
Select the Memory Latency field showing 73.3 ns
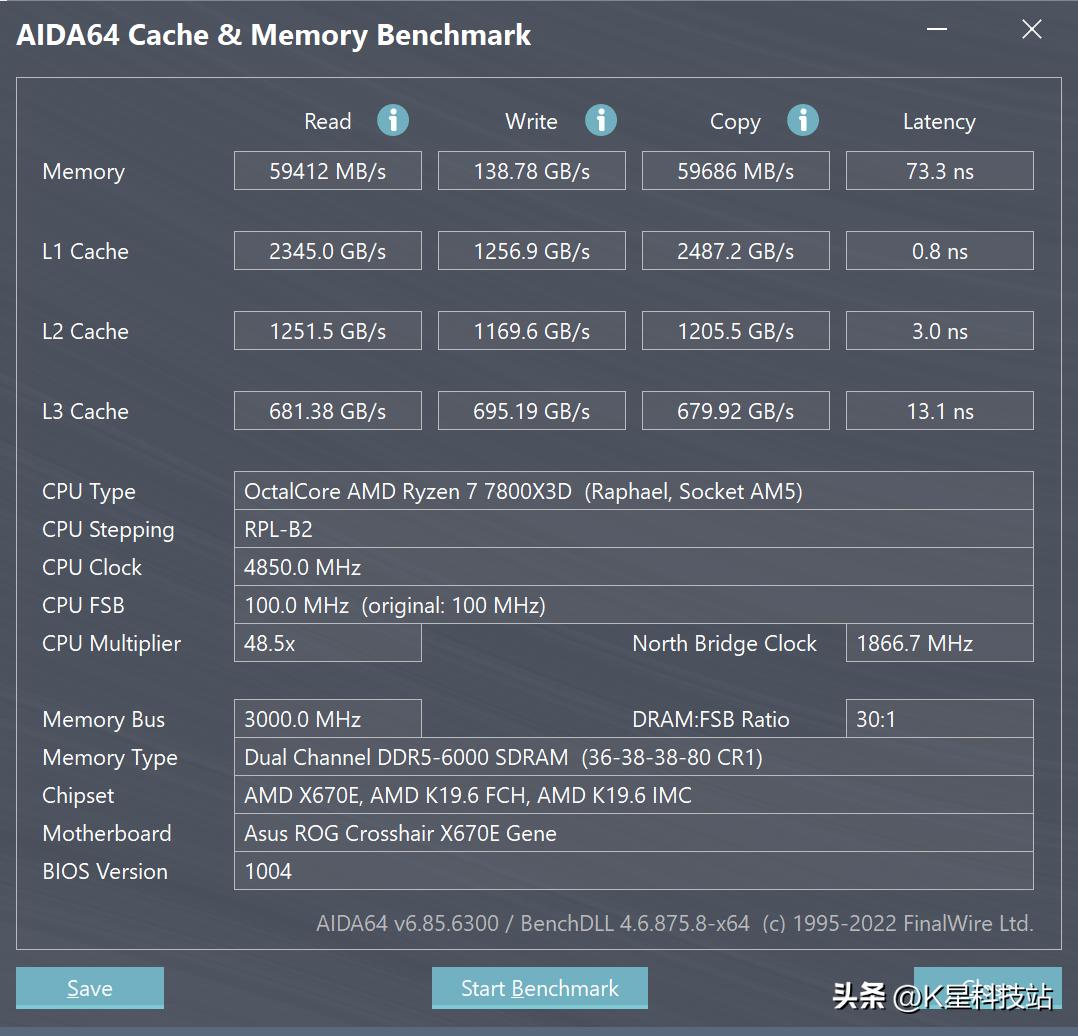point(938,170)
